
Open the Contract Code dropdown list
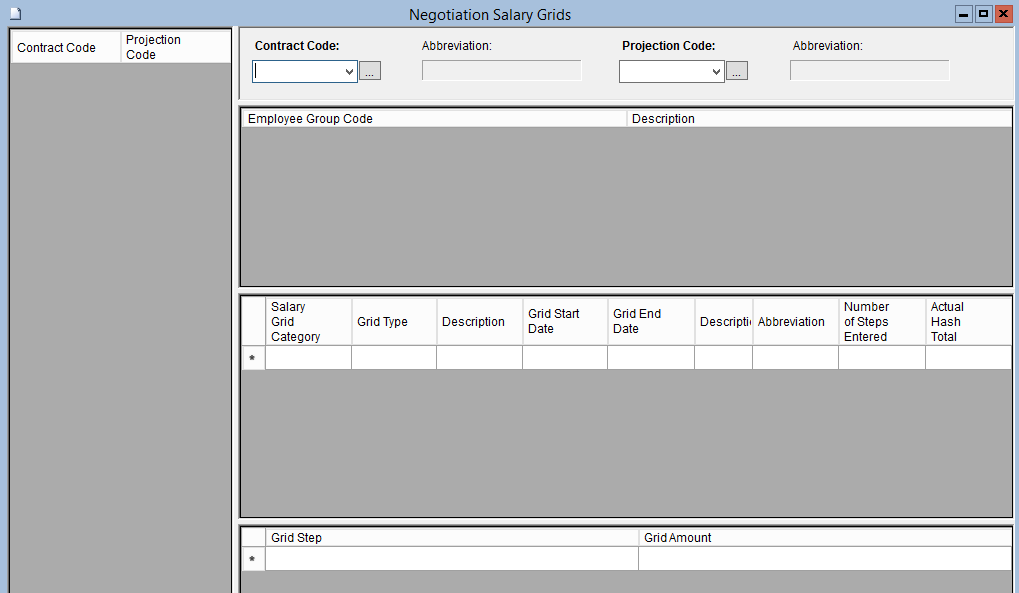click(x=349, y=72)
